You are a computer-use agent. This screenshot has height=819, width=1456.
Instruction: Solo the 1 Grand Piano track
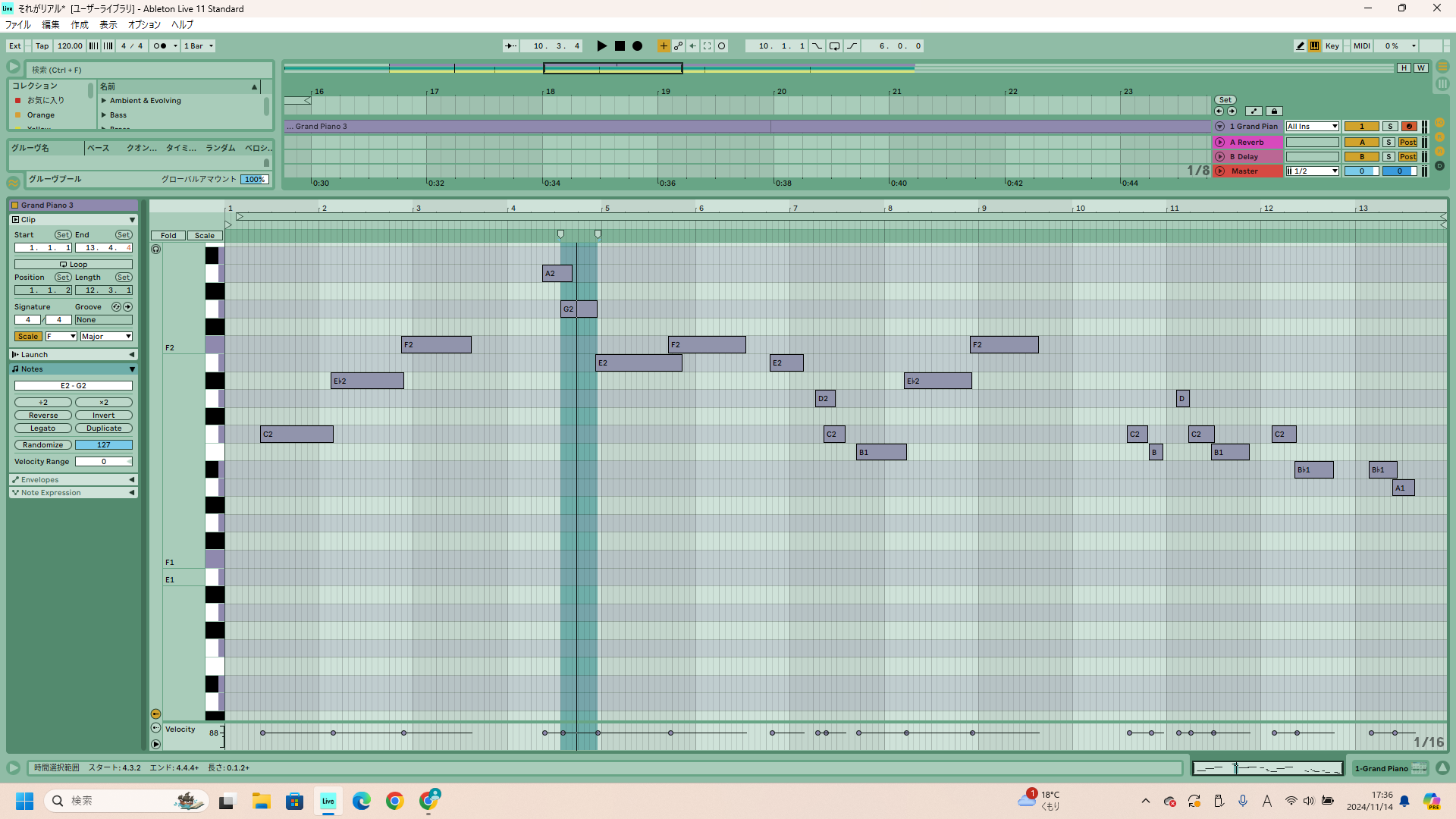1390,127
